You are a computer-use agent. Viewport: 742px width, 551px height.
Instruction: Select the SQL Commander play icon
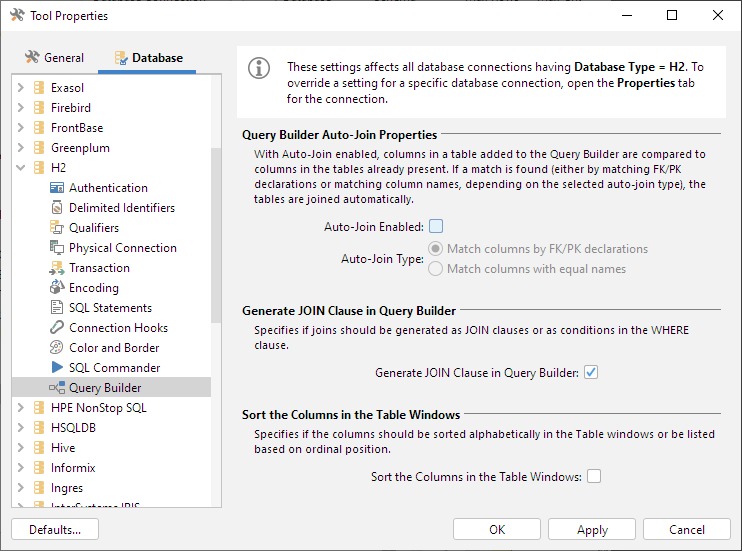click(57, 368)
